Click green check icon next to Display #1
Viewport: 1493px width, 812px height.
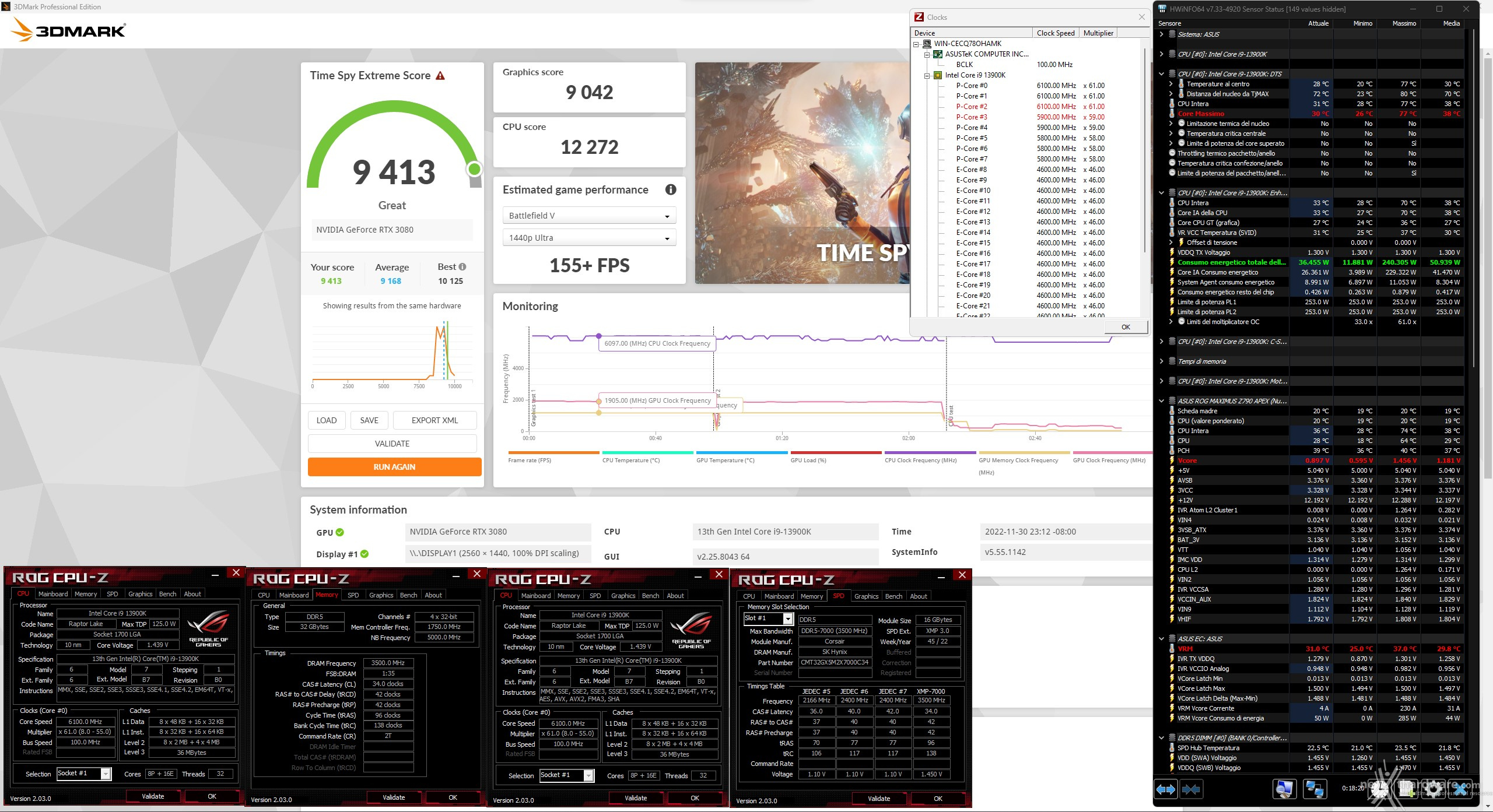365,554
